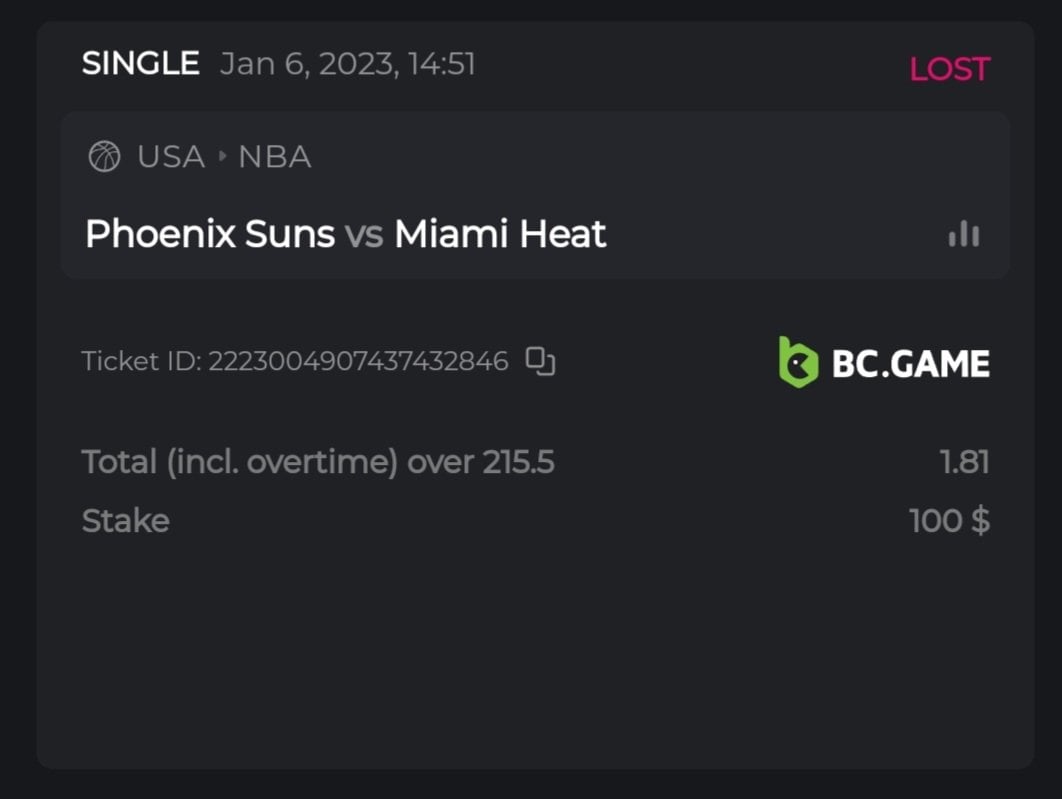Click the 'vs' text between teams
1062x799 pixels.
pyautogui.click(x=364, y=234)
